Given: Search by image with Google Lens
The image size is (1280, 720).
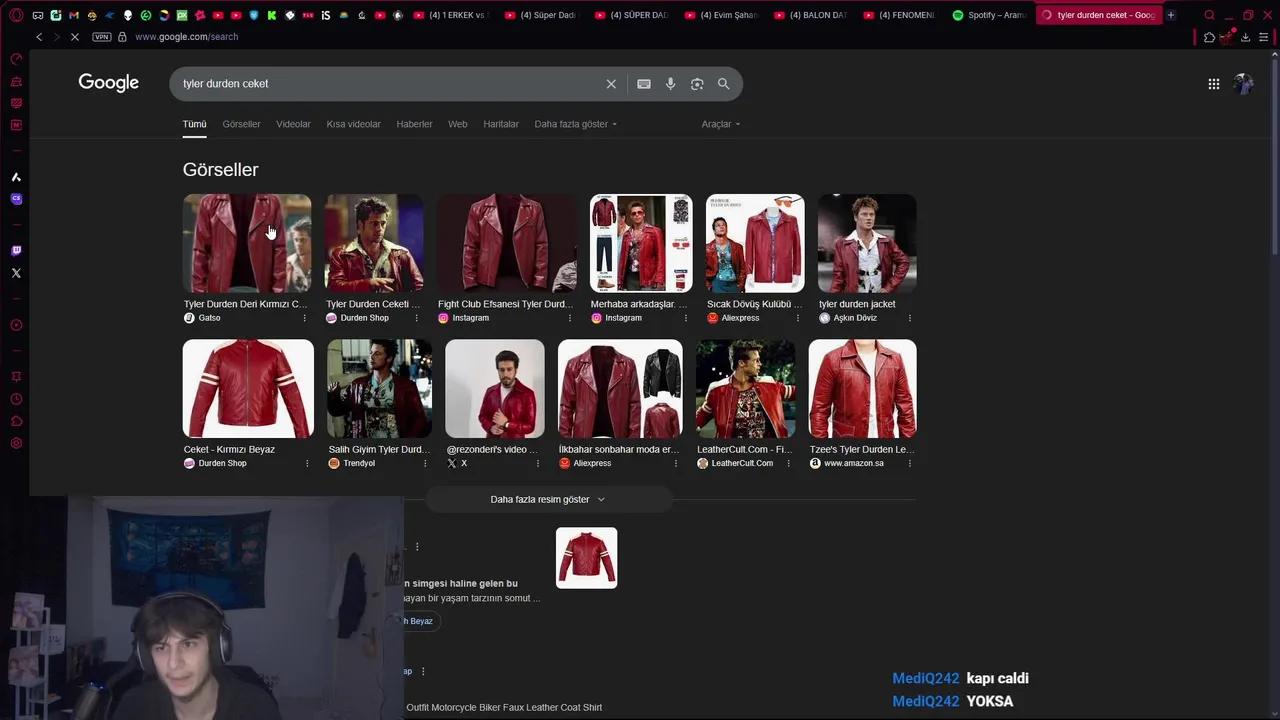Looking at the screenshot, I should 697,84.
